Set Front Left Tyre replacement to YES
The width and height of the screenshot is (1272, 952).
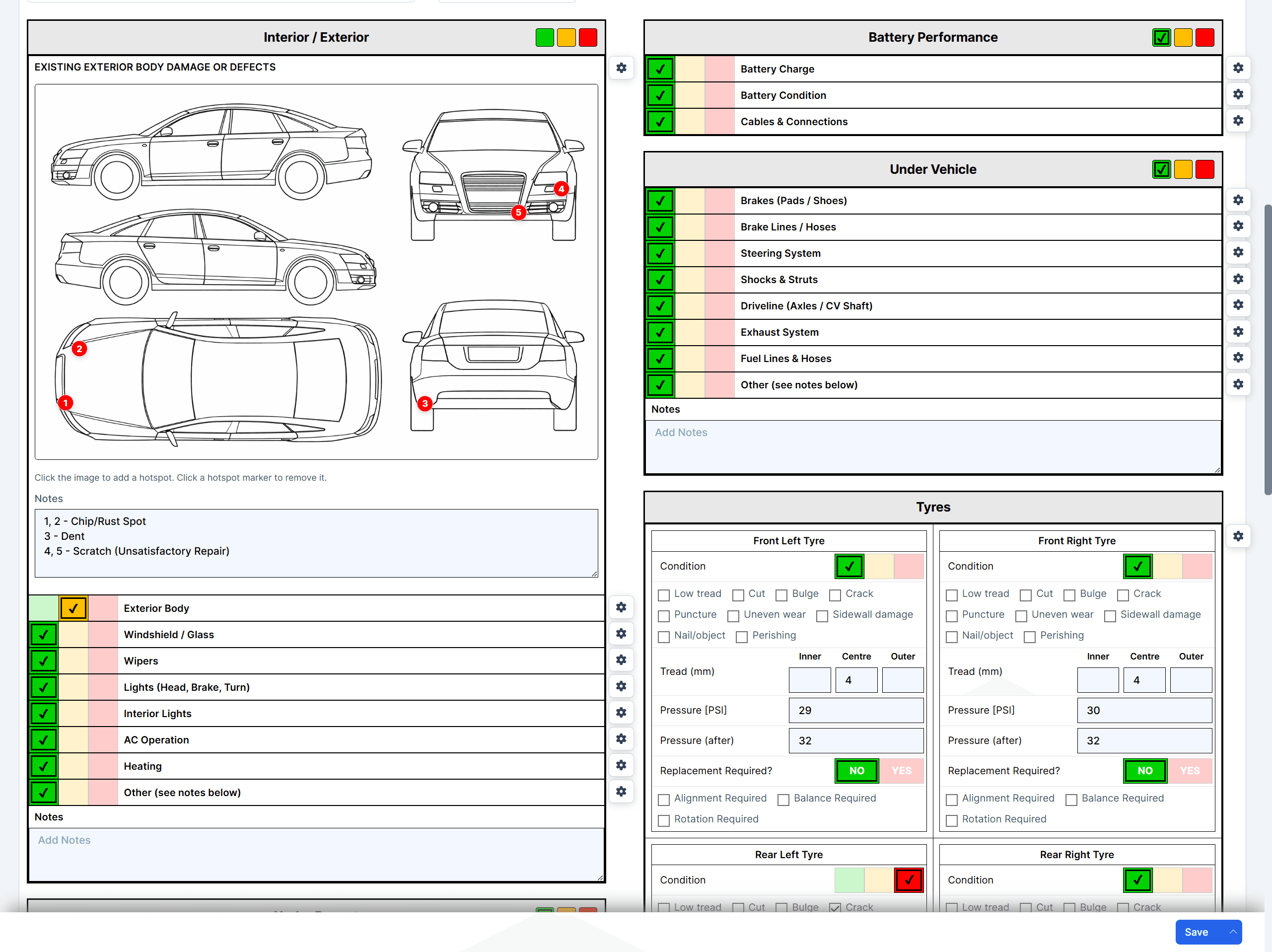[x=901, y=771]
